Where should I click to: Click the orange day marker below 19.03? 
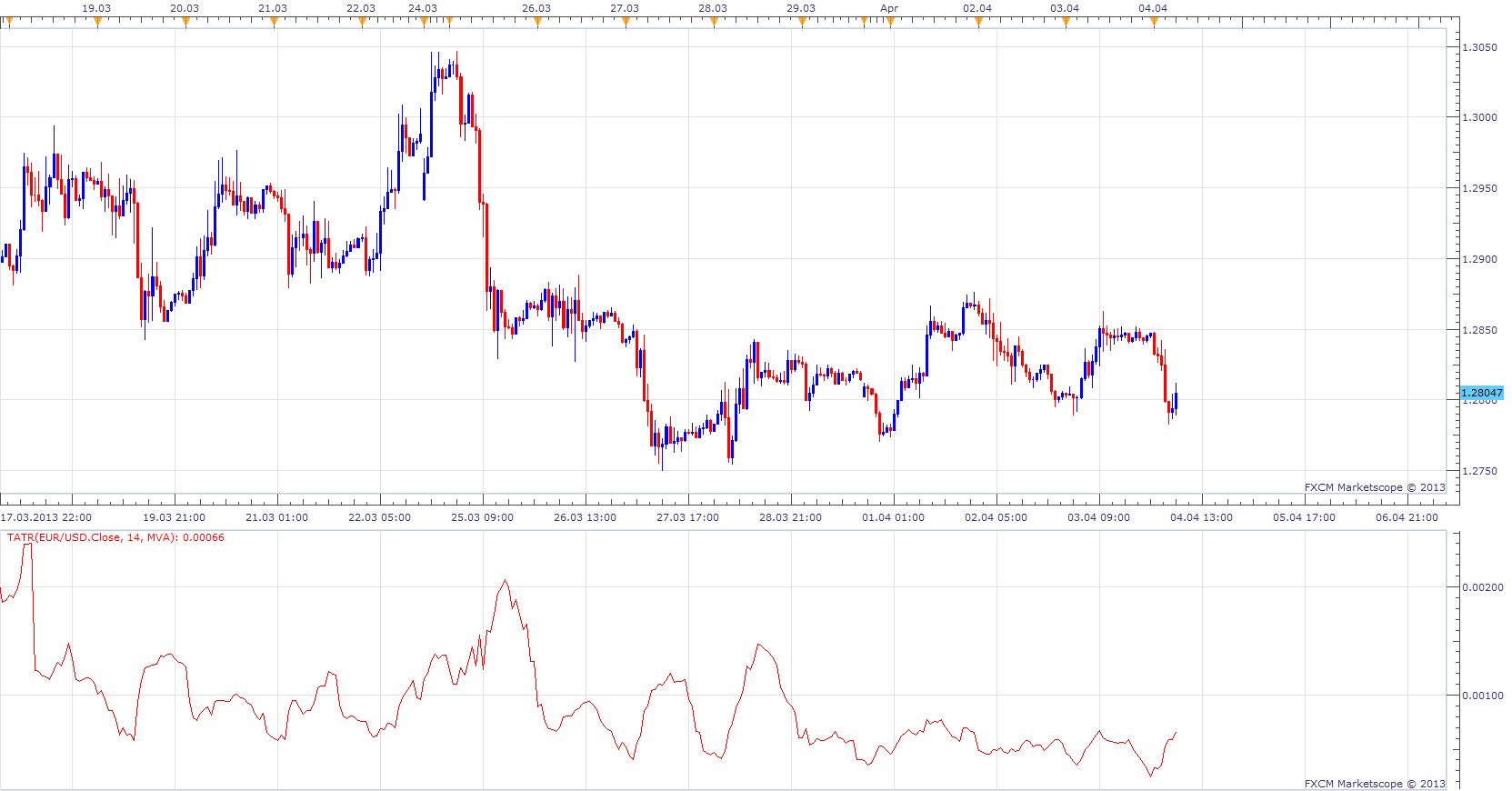tap(97, 23)
